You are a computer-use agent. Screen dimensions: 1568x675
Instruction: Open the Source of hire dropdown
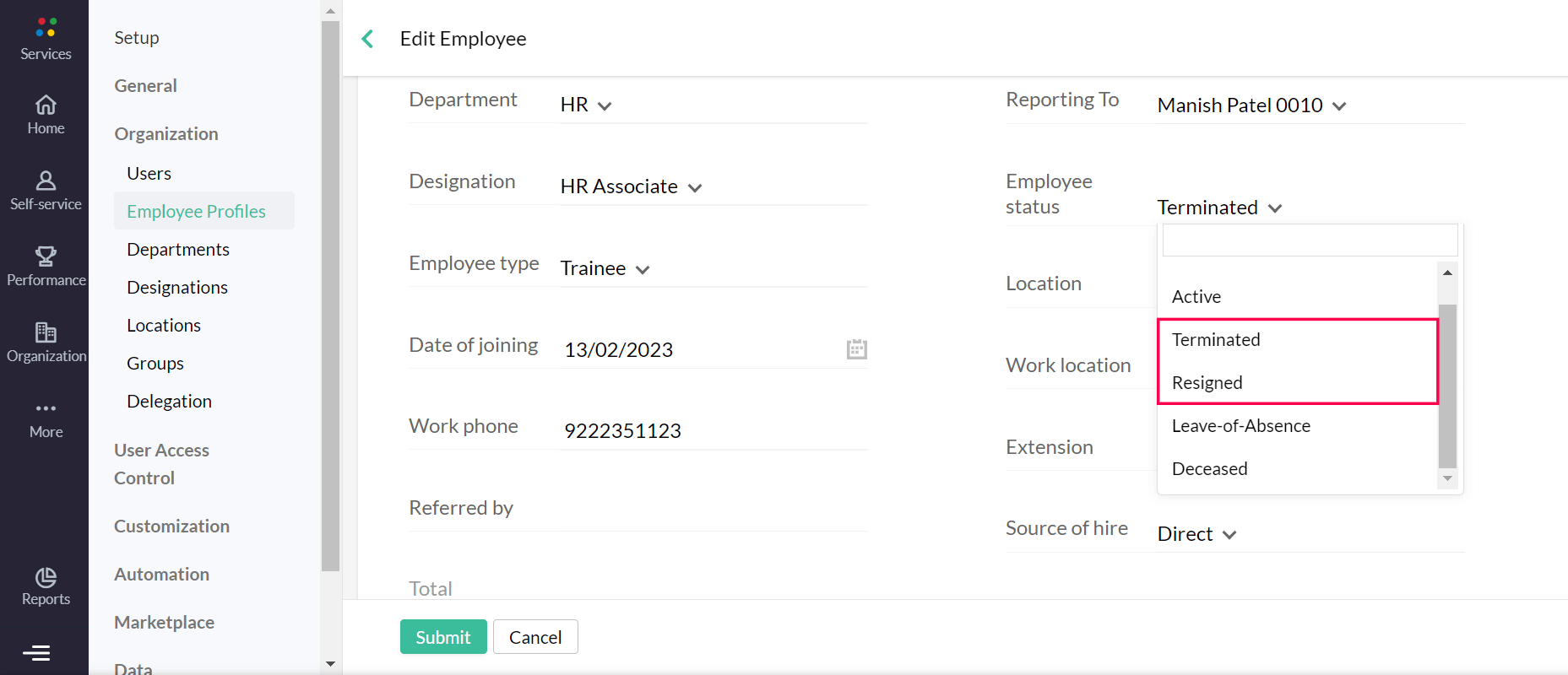point(1196,535)
